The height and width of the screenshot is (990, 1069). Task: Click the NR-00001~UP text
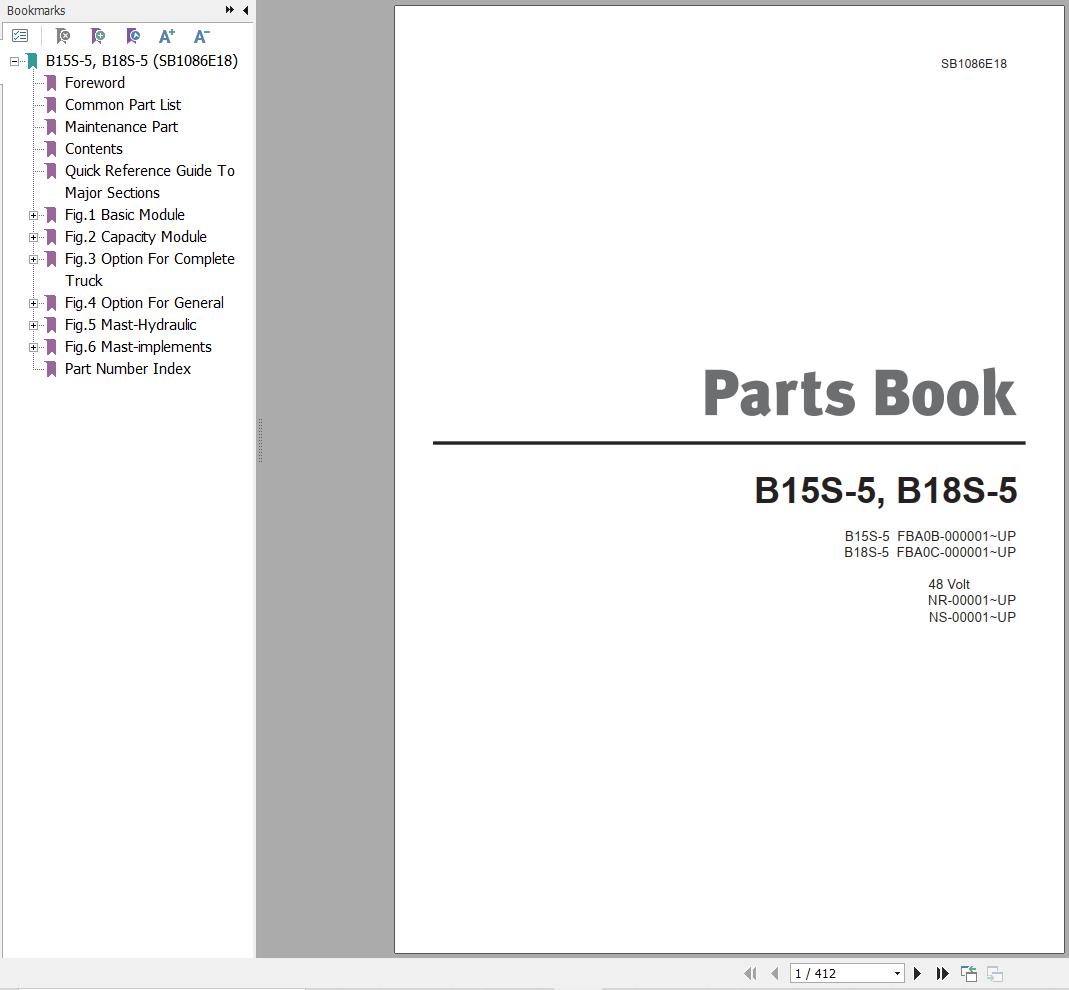[972, 601]
